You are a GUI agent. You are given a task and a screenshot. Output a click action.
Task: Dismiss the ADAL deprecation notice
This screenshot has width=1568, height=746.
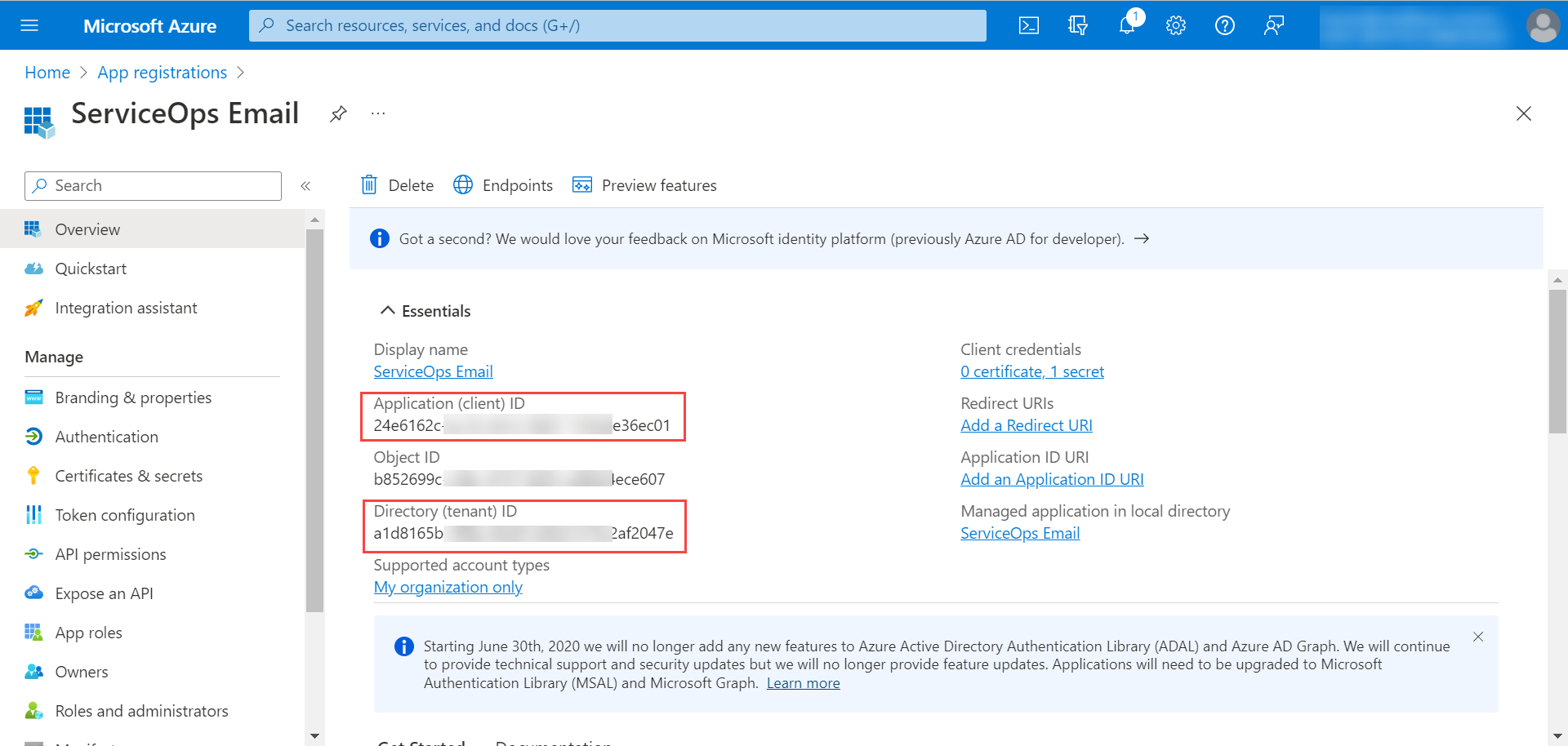click(x=1478, y=637)
